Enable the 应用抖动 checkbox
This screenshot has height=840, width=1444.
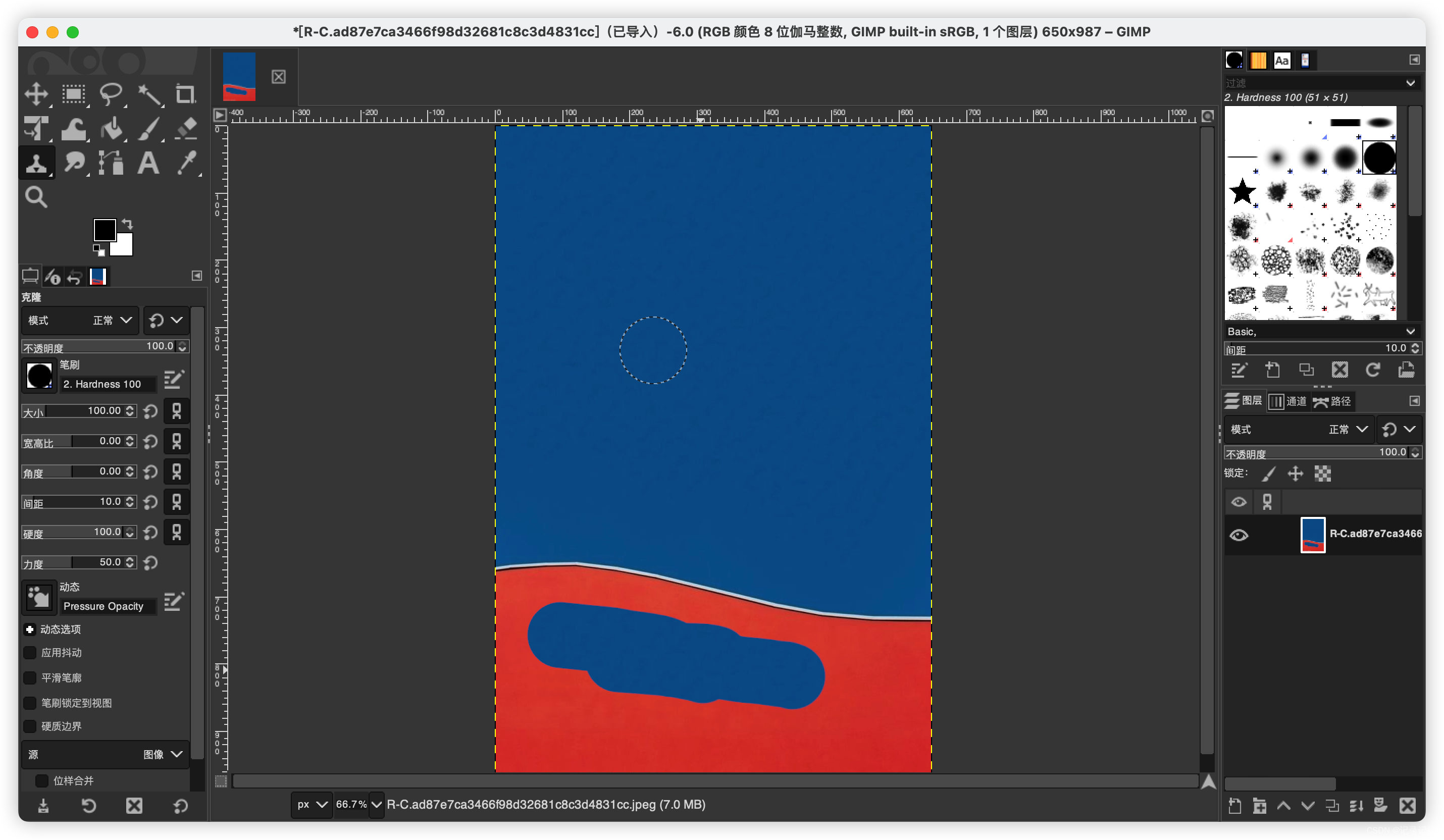pos(30,653)
